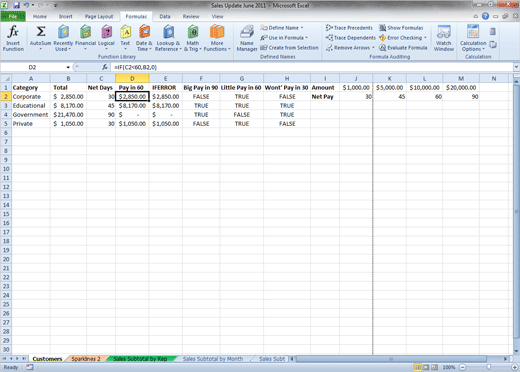The image size is (520, 372).
Task: Open the Excel Help question mark
Action: 485,16
